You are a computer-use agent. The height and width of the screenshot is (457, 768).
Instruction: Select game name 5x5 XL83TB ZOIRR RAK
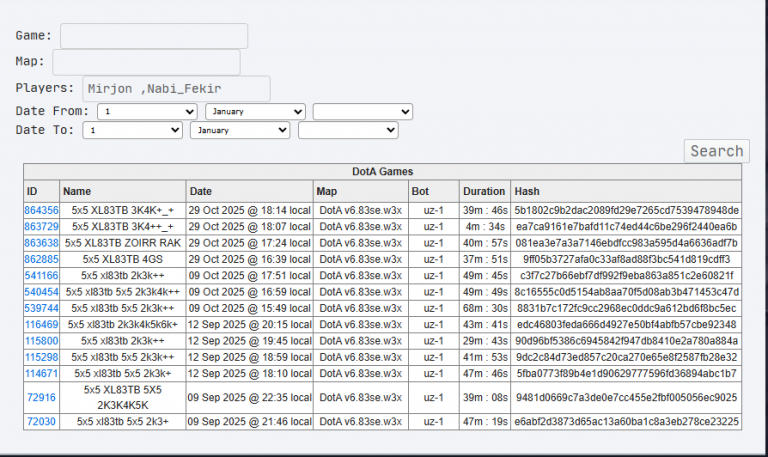tap(122, 243)
